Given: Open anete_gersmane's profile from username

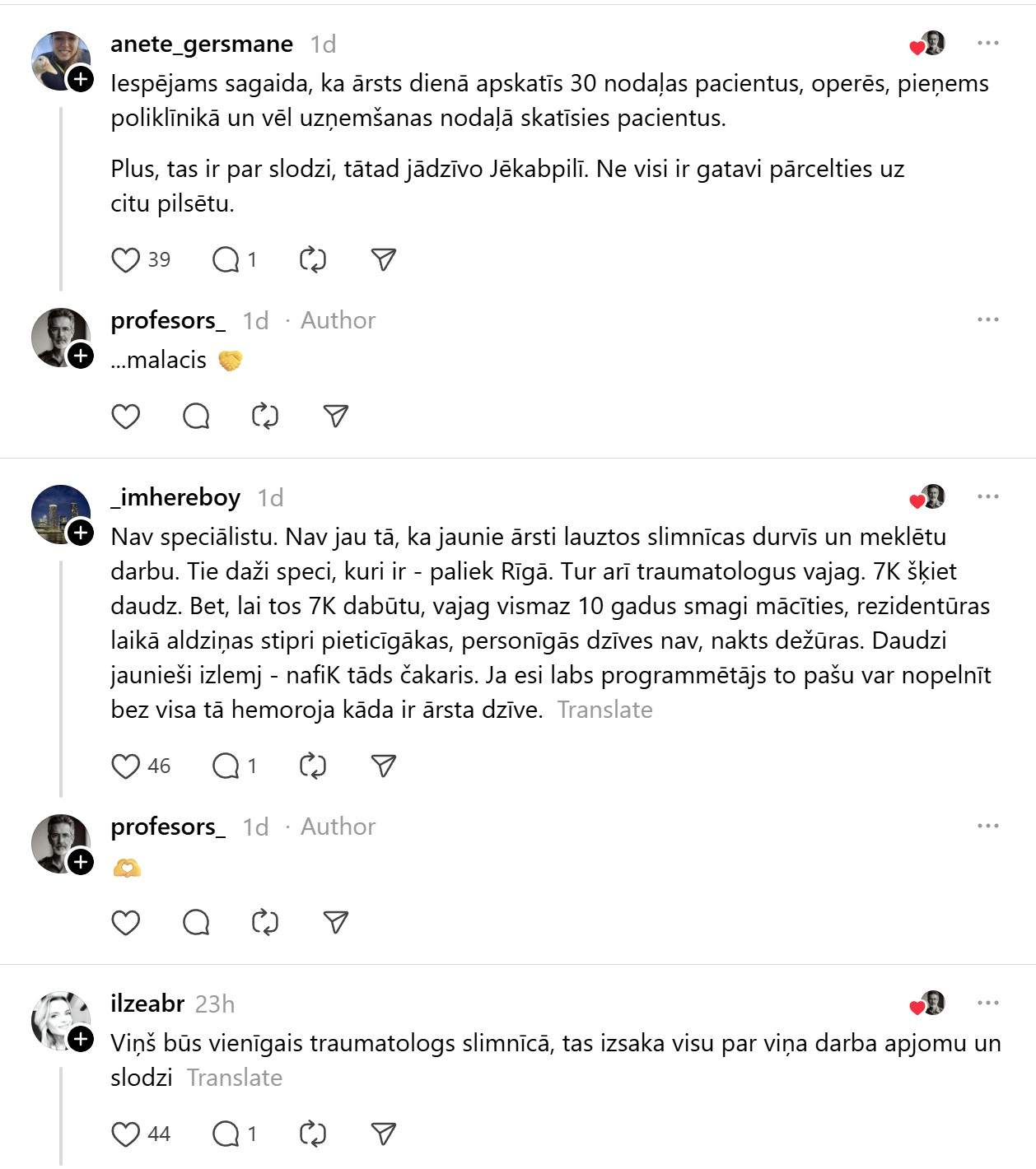Looking at the screenshot, I should (202, 44).
